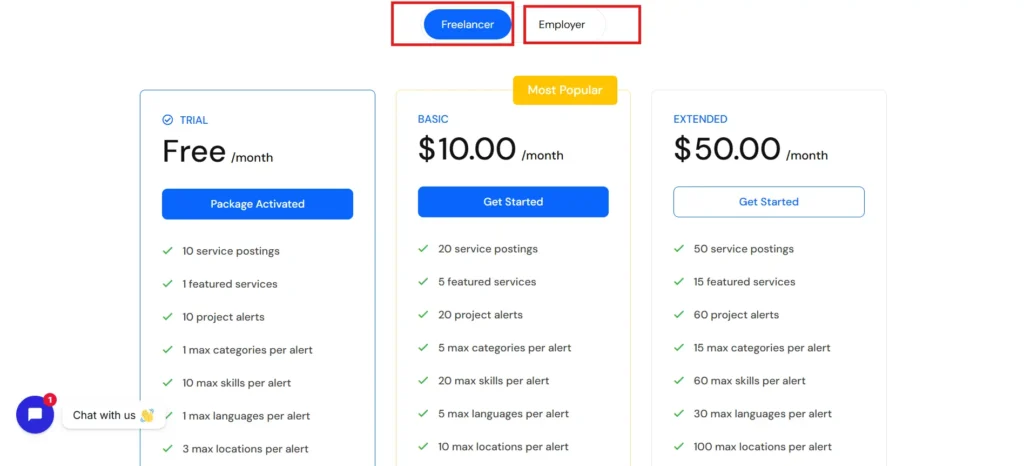Screen dimensions: 1024x466
Task: Click the $50.00 Extended plan price
Action: (x=727, y=150)
